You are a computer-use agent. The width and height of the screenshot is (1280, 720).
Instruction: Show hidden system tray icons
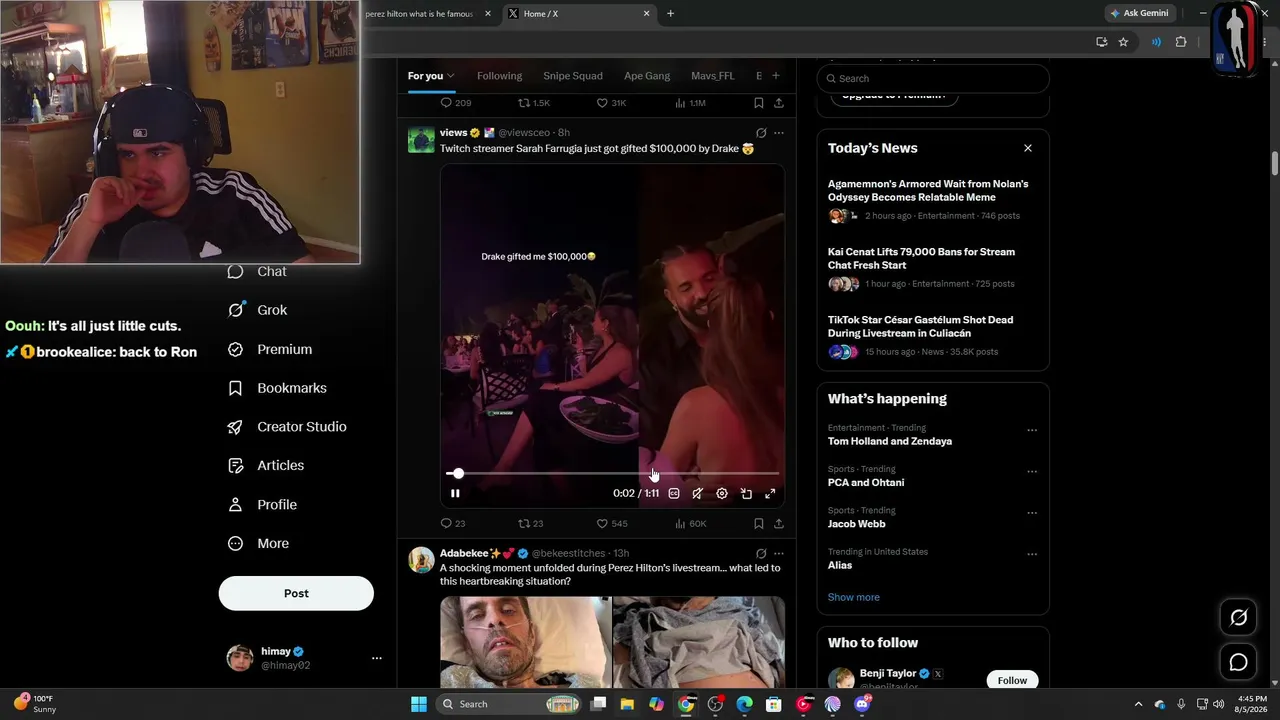point(1138,704)
